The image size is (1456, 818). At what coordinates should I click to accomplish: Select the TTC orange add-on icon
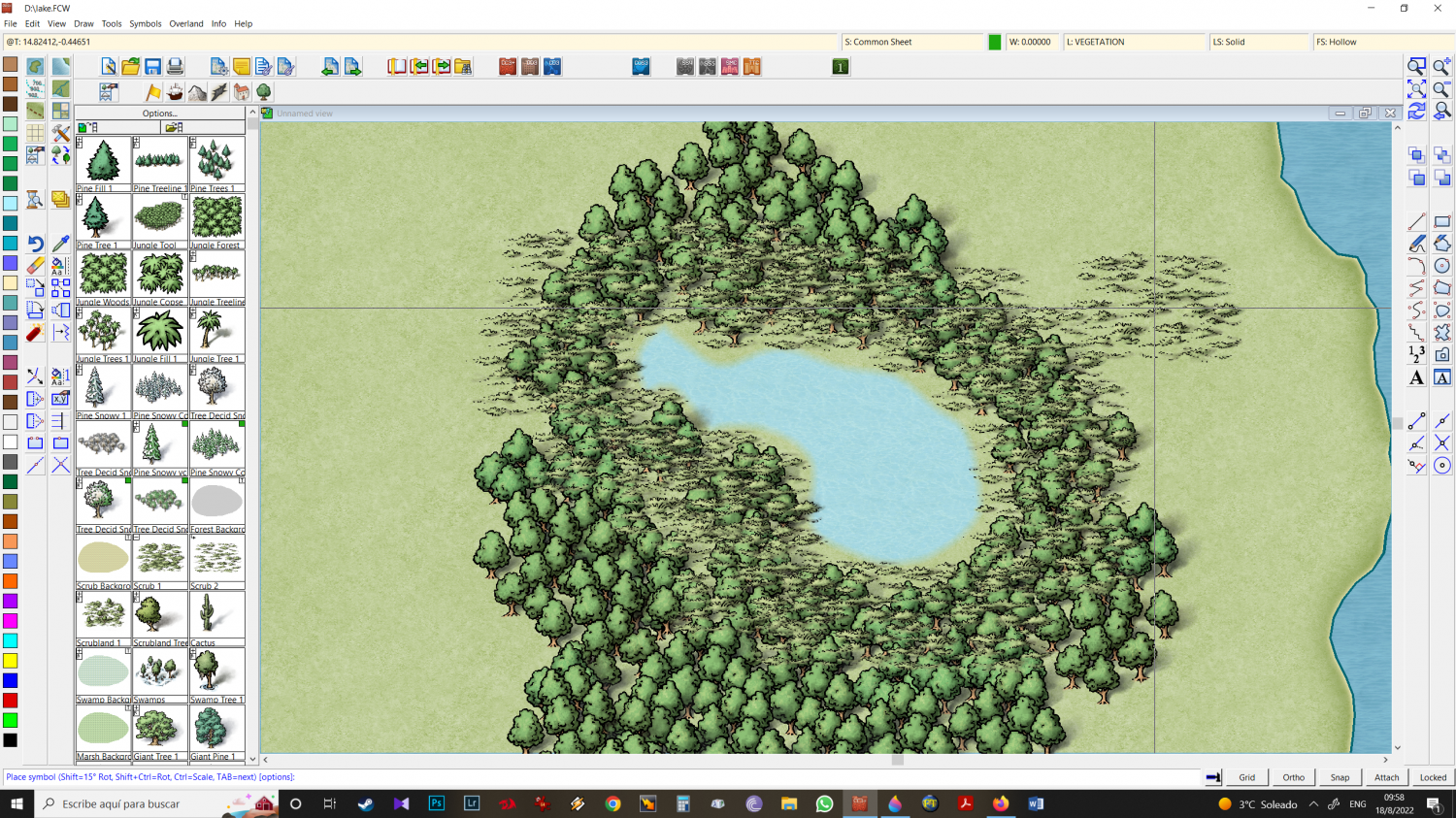[752, 67]
